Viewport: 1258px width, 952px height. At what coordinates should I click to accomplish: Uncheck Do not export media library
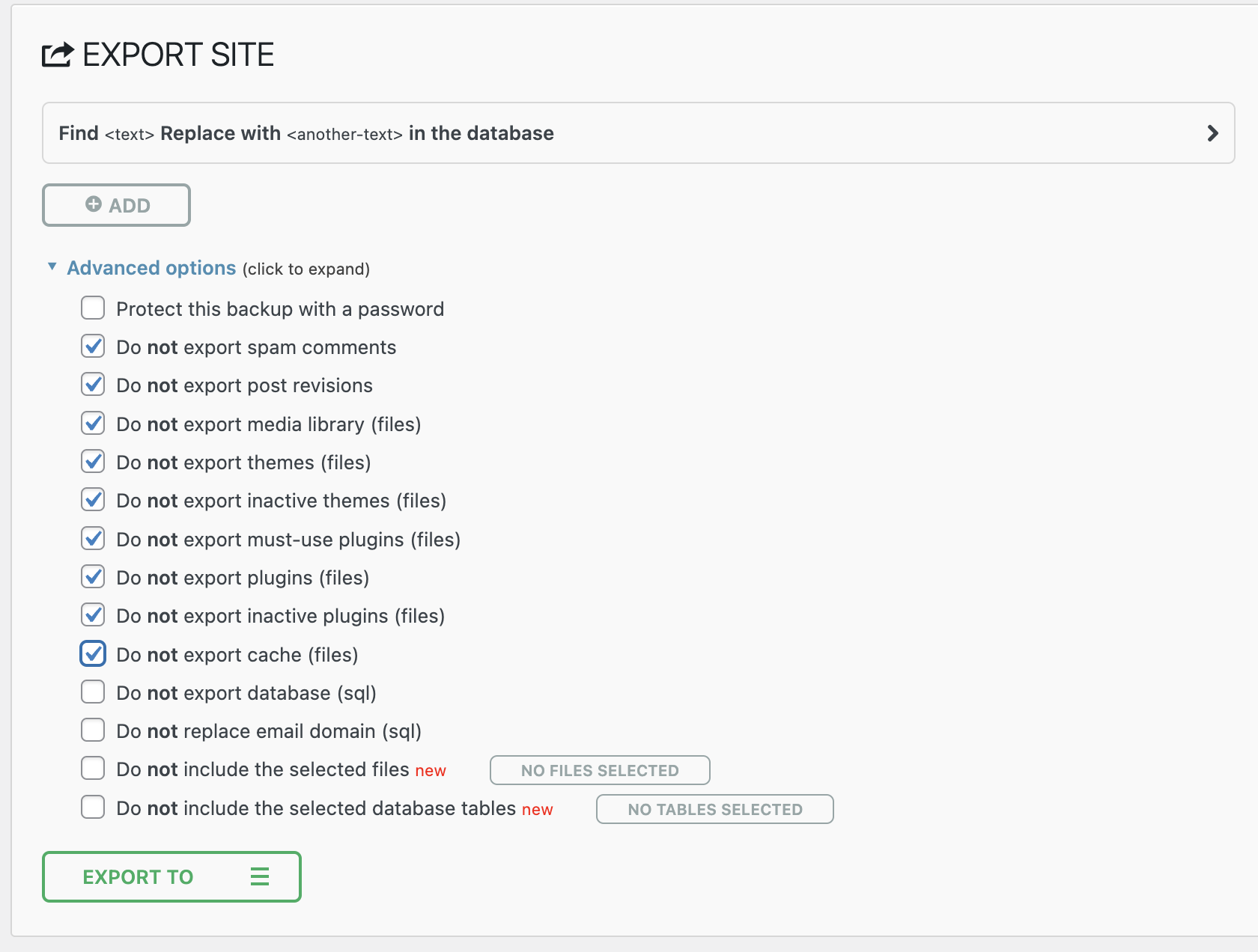pos(93,424)
